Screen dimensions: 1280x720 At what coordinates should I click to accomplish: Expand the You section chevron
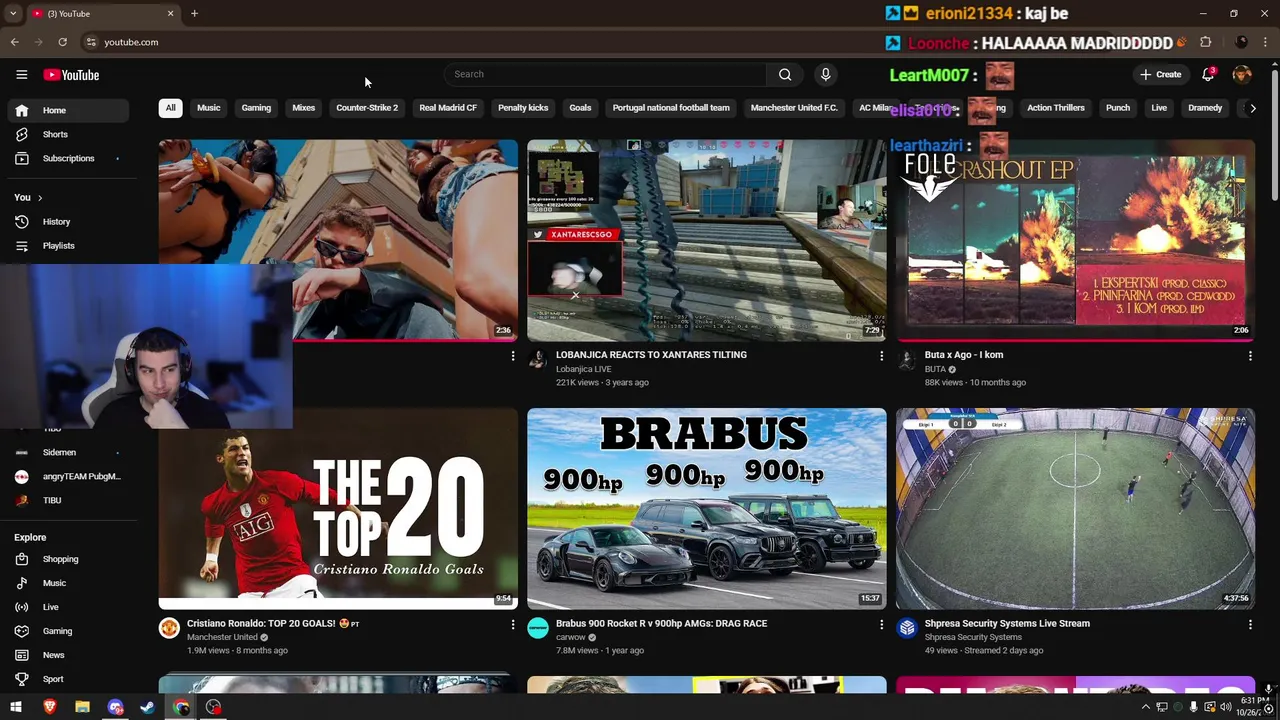pyautogui.click(x=40, y=197)
